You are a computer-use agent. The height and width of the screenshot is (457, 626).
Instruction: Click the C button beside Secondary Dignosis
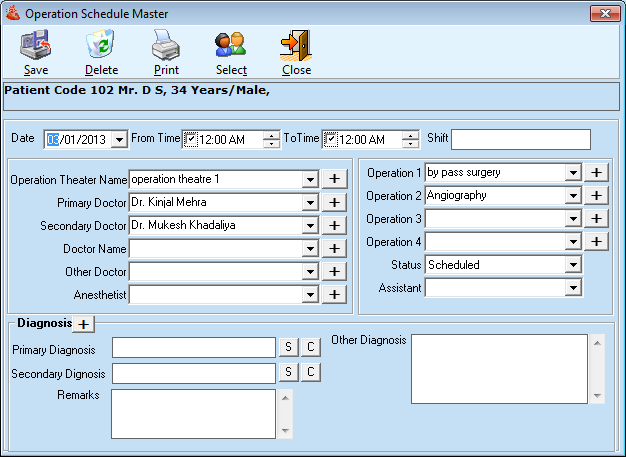[311, 372]
